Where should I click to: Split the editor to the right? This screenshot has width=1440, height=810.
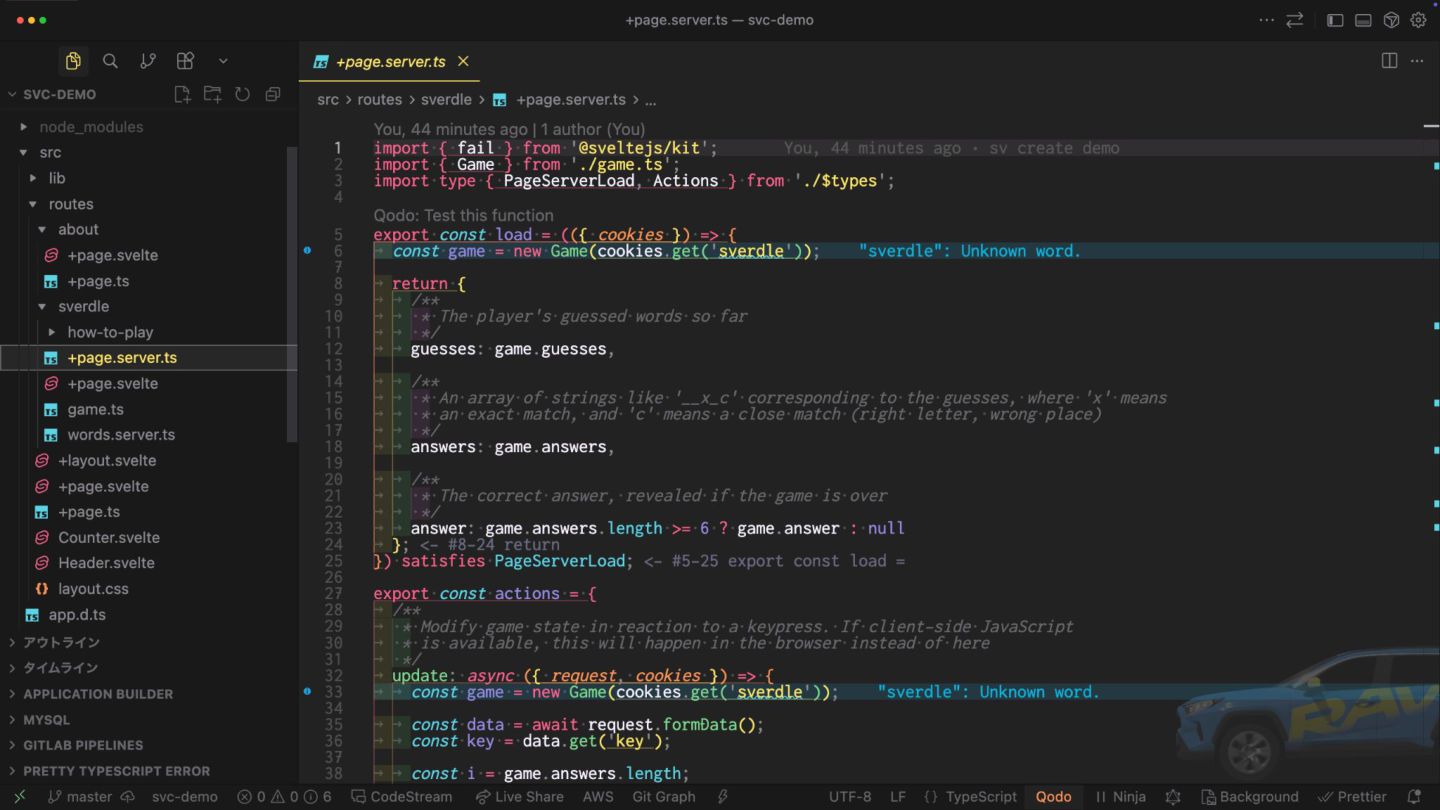[x=1389, y=61]
